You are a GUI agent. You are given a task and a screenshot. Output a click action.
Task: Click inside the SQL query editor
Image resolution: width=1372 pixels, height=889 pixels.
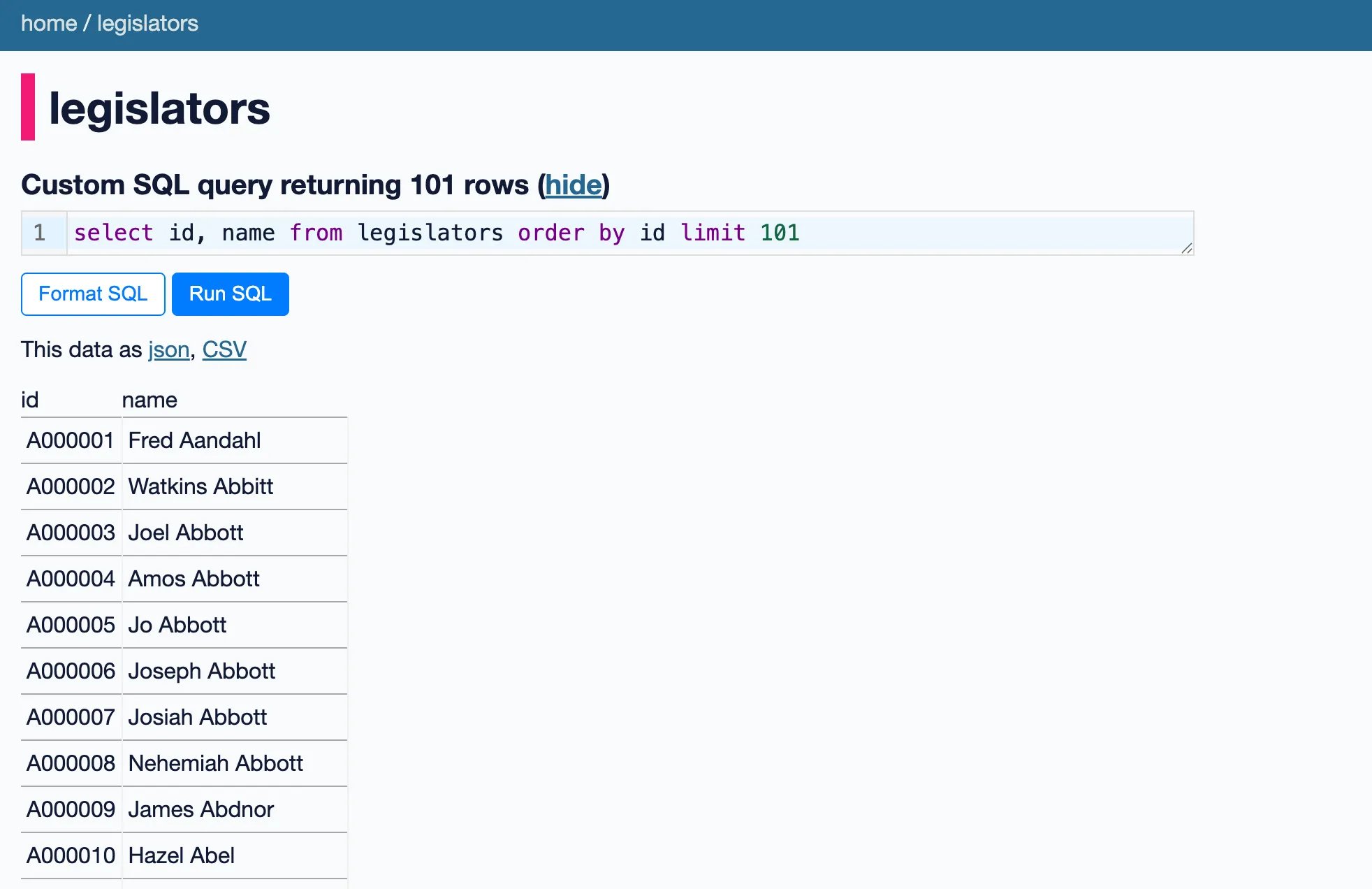coord(419,233)
